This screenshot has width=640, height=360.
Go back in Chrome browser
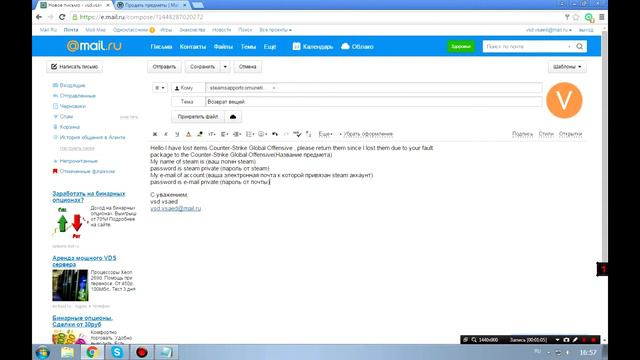pos(39,17)
